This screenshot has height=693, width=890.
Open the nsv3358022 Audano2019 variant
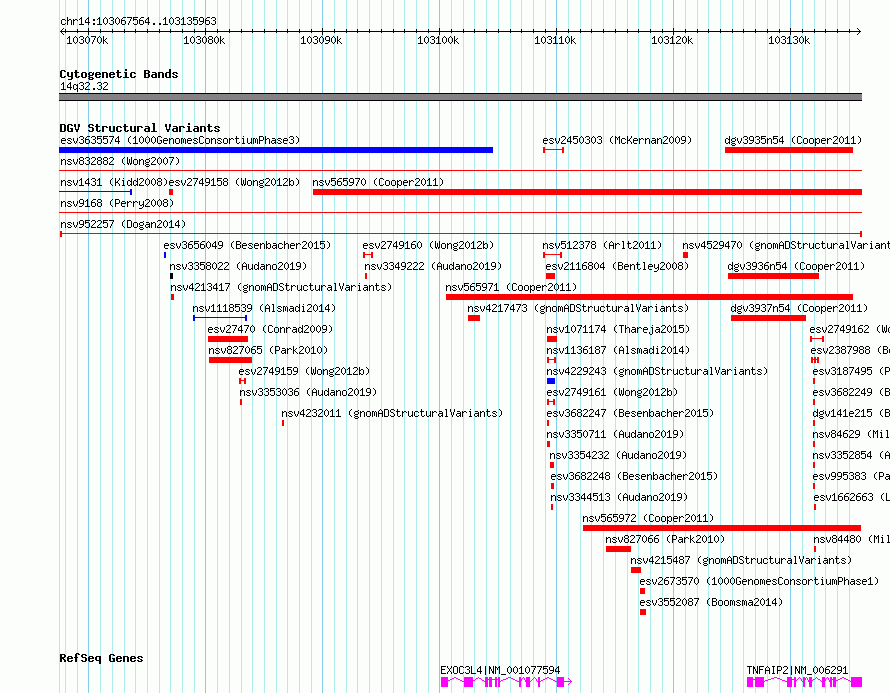click(238, 266)
